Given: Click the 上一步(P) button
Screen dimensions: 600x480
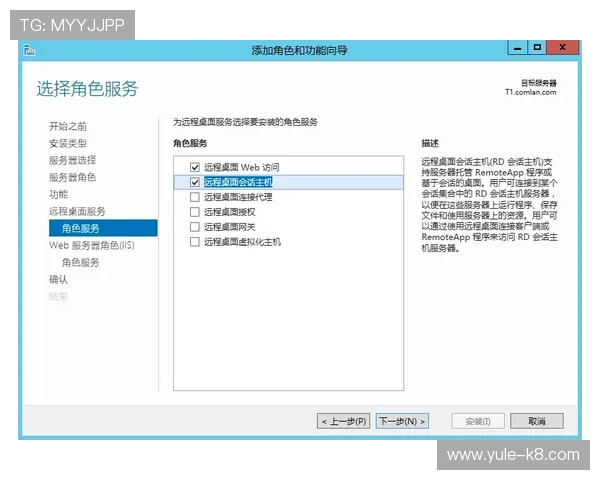Looking at the screenshot, I should pos(343,421).
